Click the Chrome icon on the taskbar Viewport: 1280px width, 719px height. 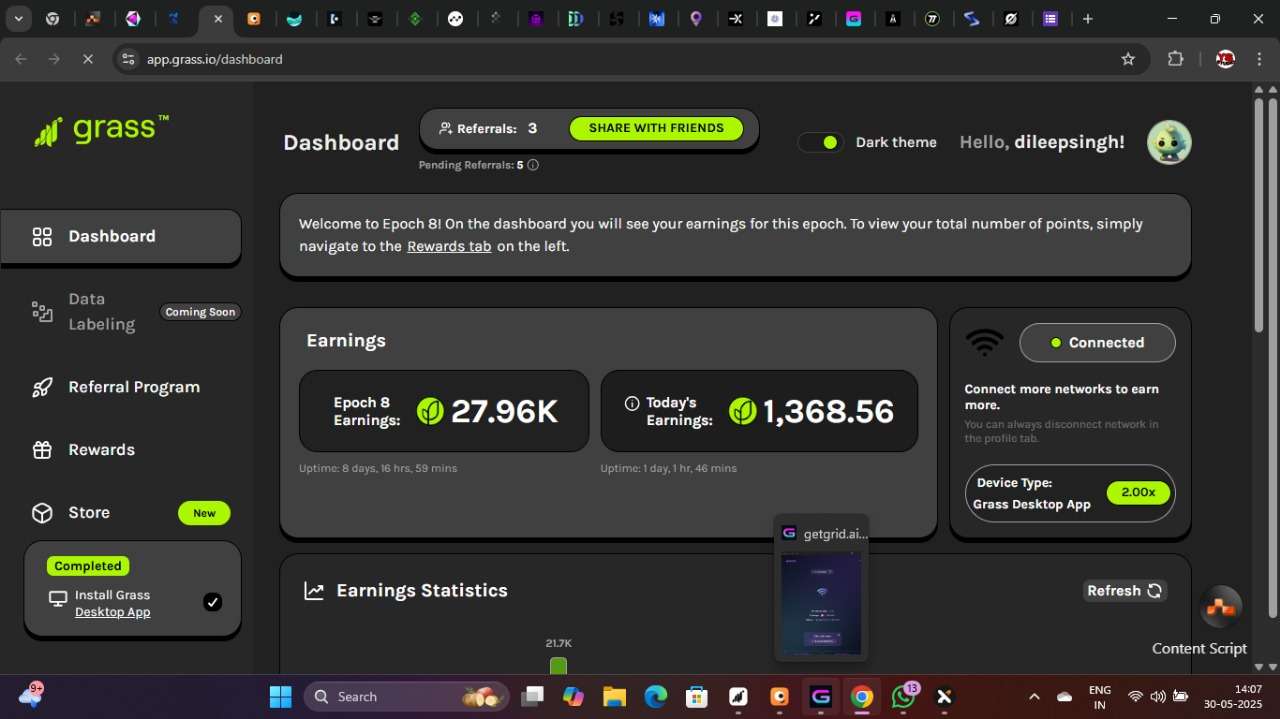tap(862, 697)
